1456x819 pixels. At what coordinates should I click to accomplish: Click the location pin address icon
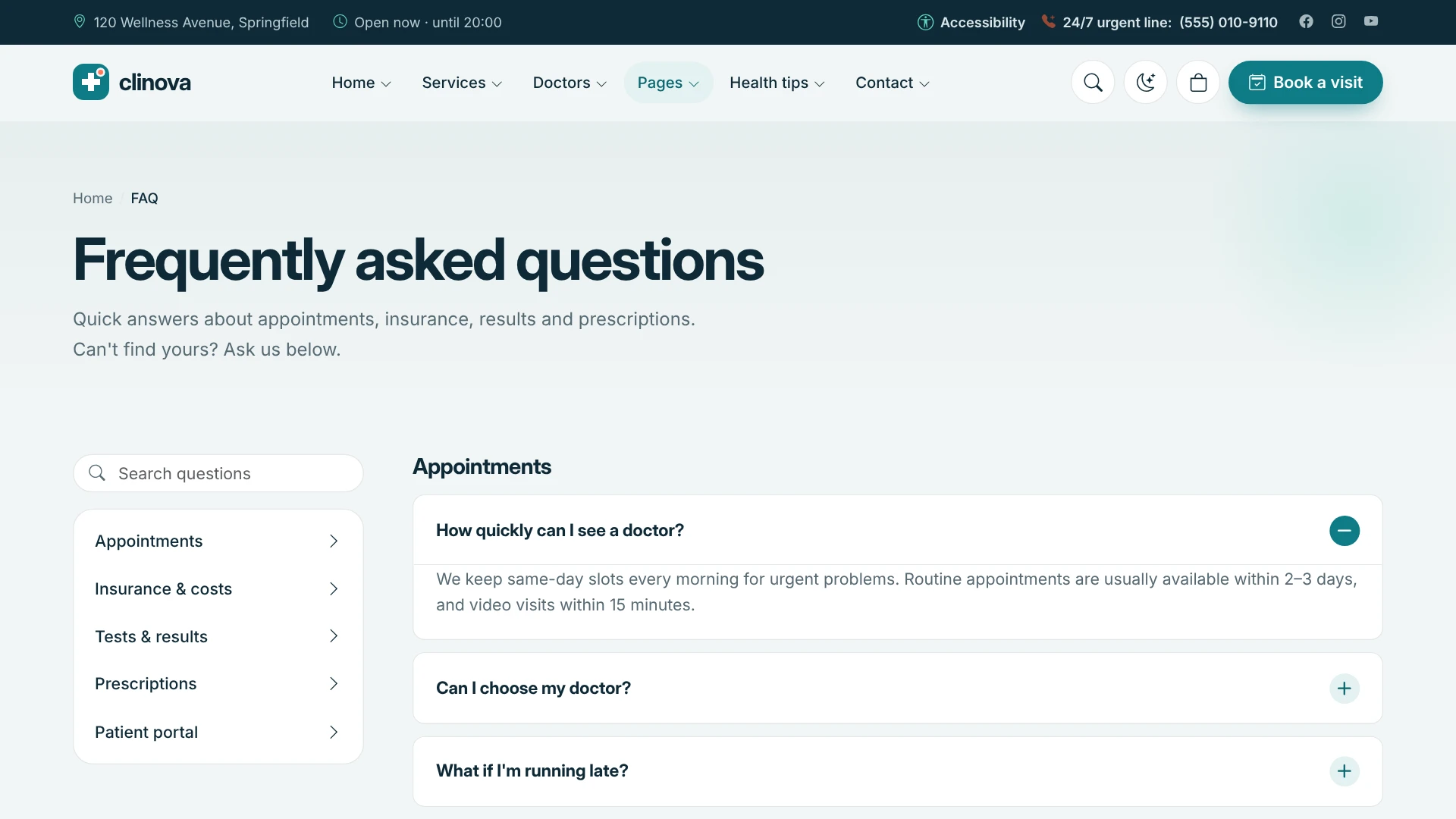80,21
